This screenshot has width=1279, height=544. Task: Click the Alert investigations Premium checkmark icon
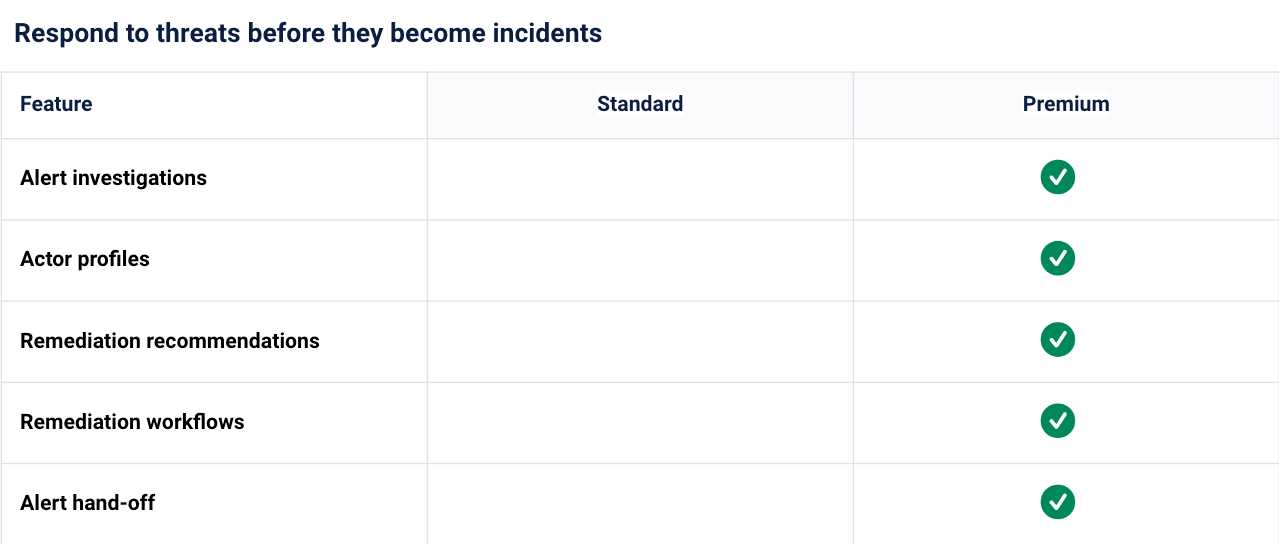coord(1057,178)
